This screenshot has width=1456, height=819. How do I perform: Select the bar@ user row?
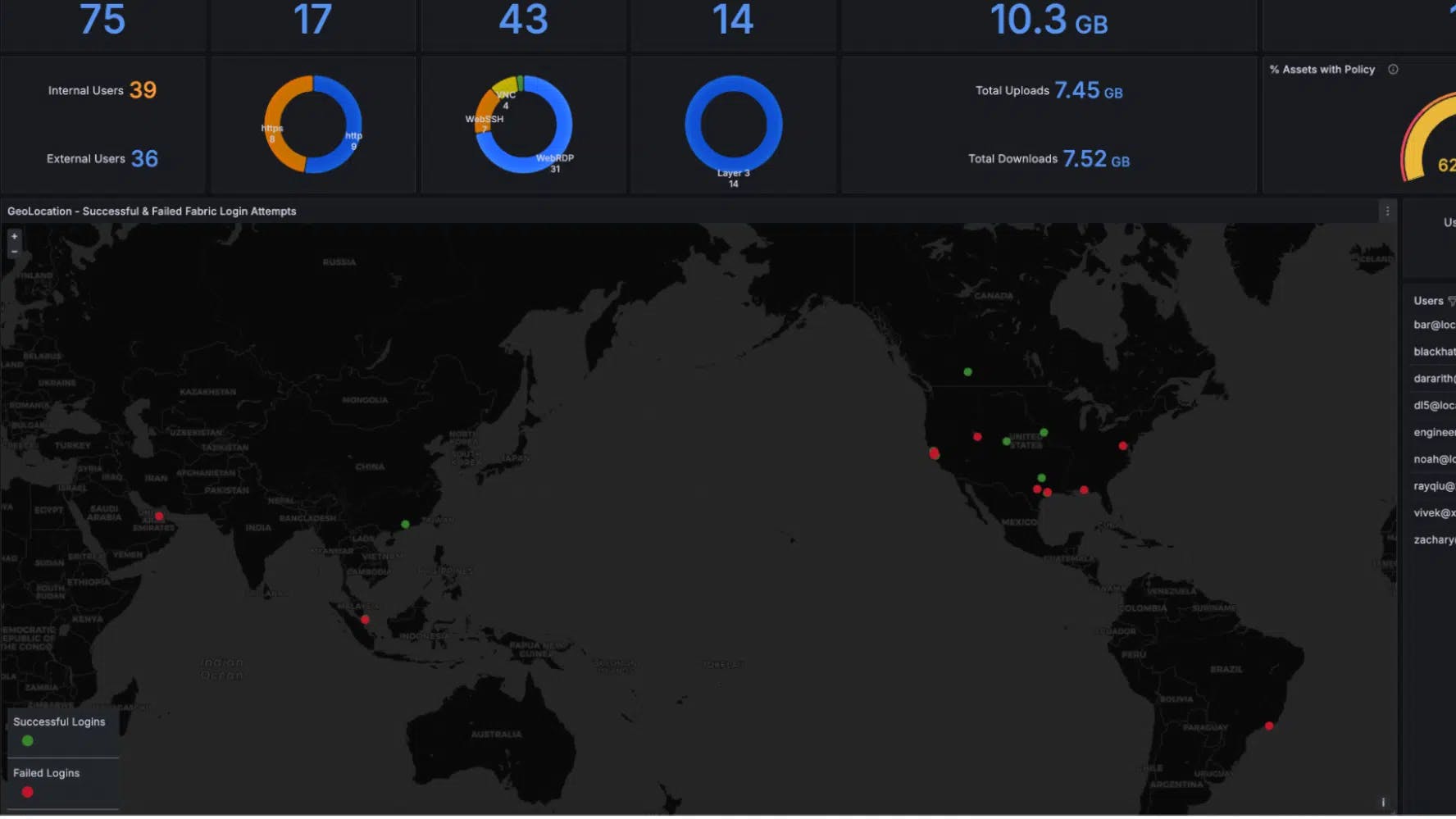coord(1433,325)
